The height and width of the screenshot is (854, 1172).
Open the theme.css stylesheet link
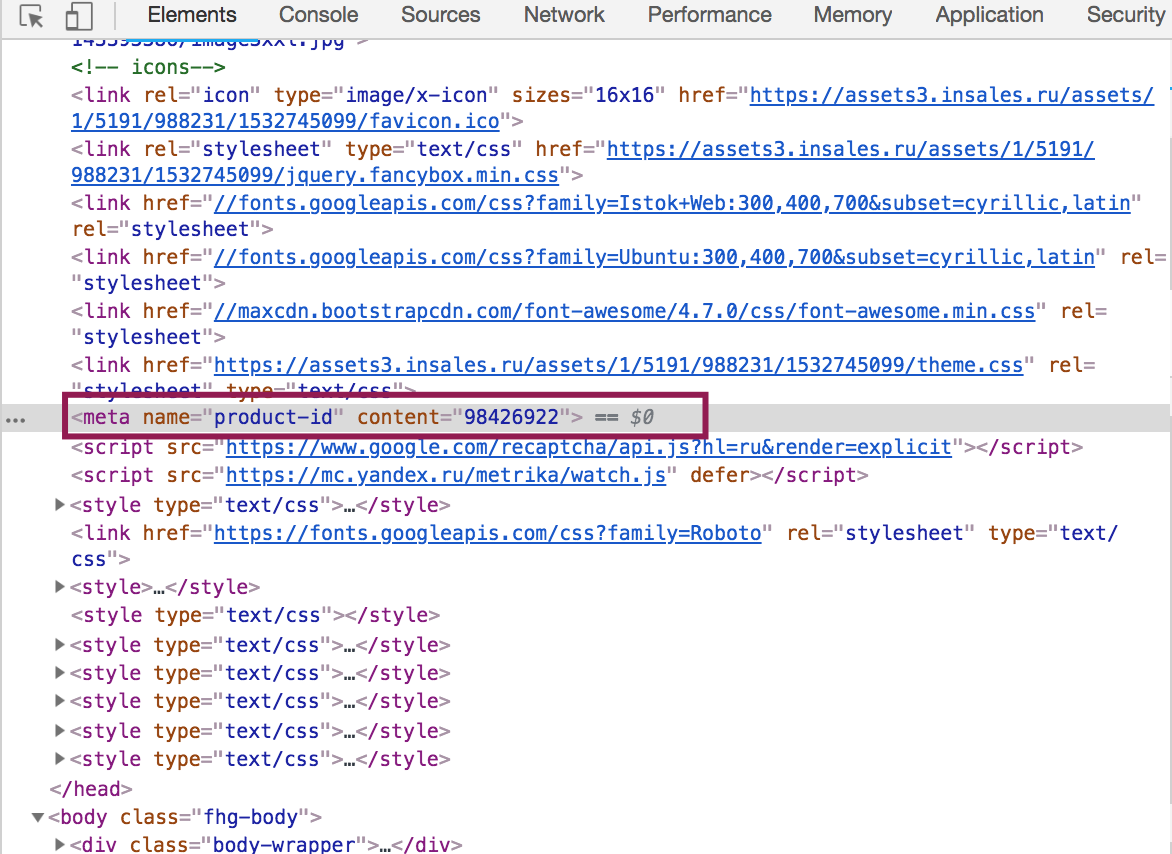click(618, 365)
